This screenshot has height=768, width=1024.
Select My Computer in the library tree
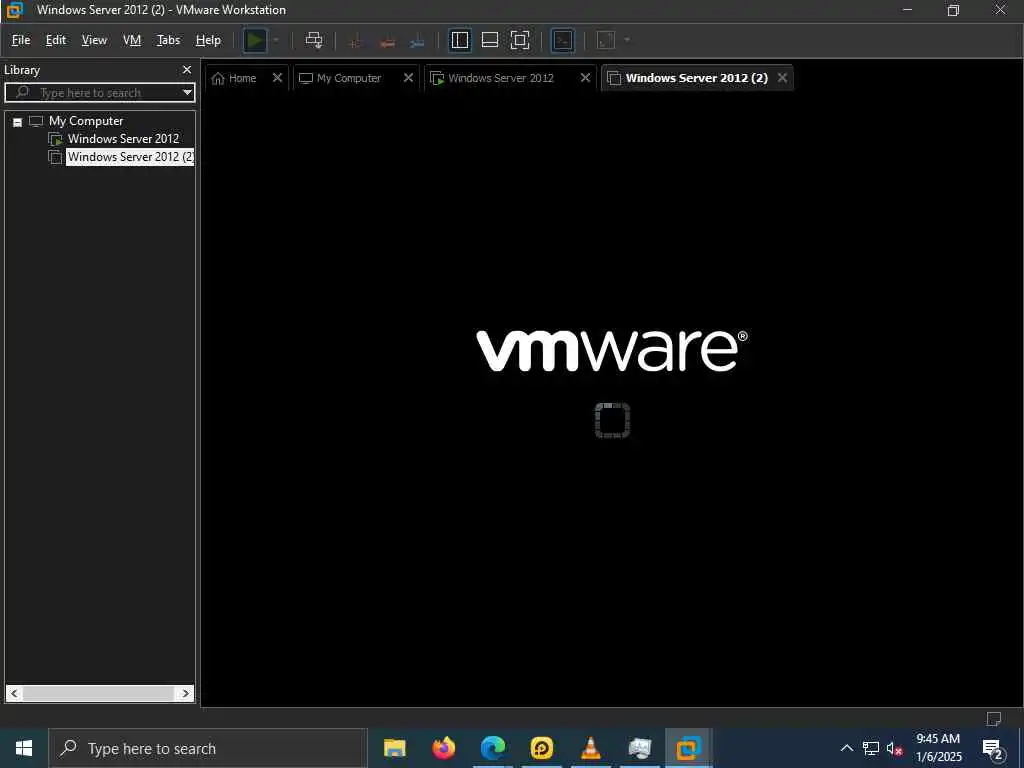point(86,121)
